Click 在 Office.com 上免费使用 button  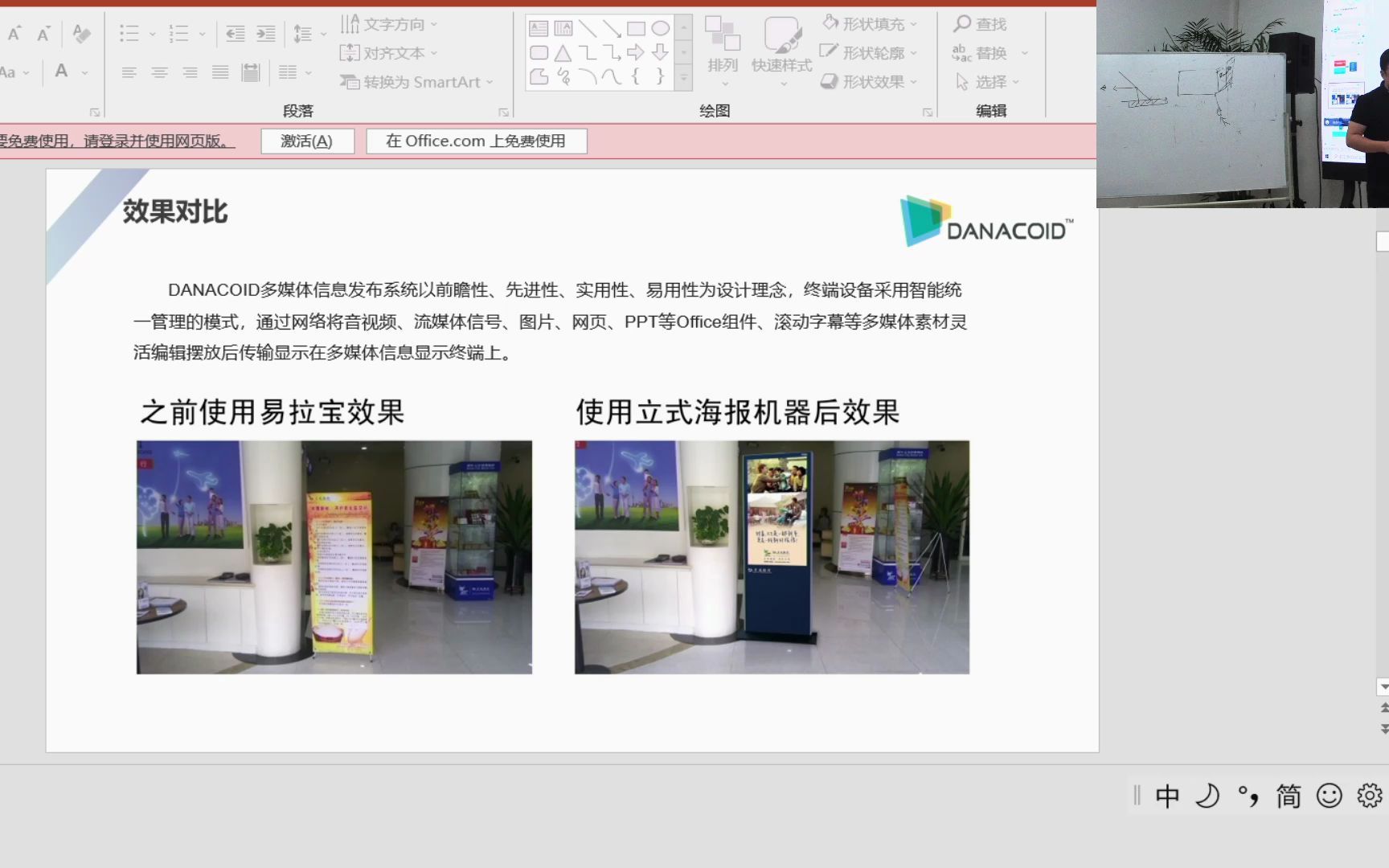tap(476, 141)
